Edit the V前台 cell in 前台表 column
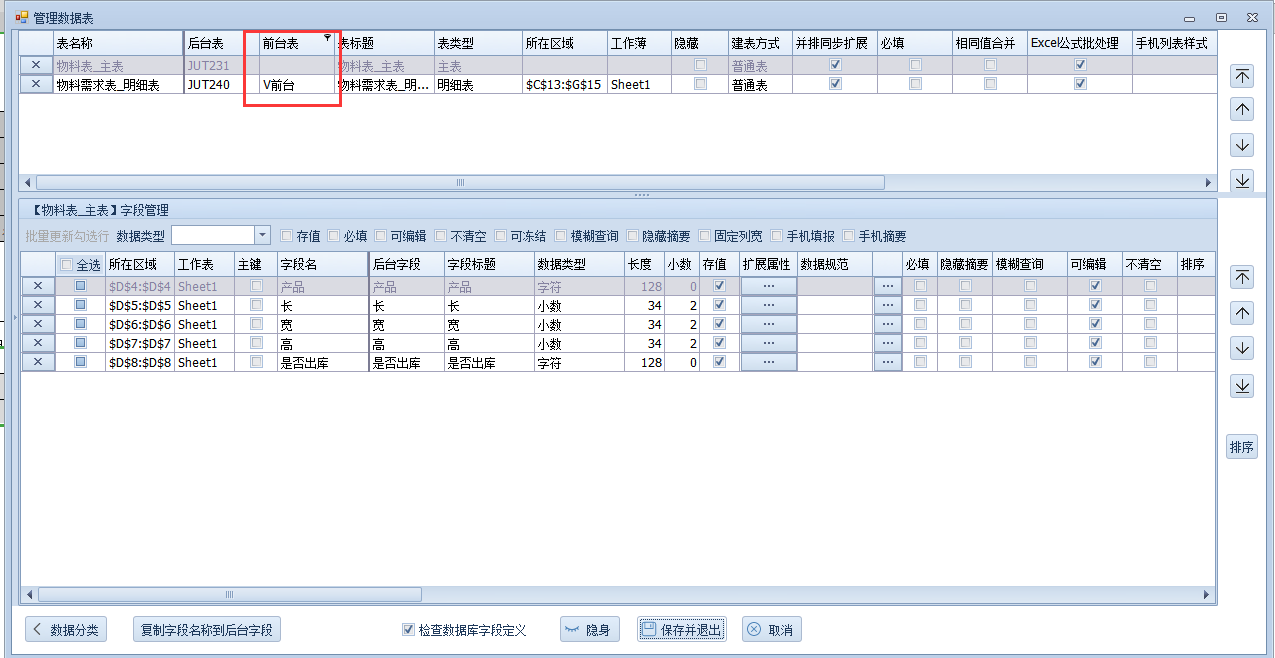This screenshot has width=1275, height=658. pos(296,85)
